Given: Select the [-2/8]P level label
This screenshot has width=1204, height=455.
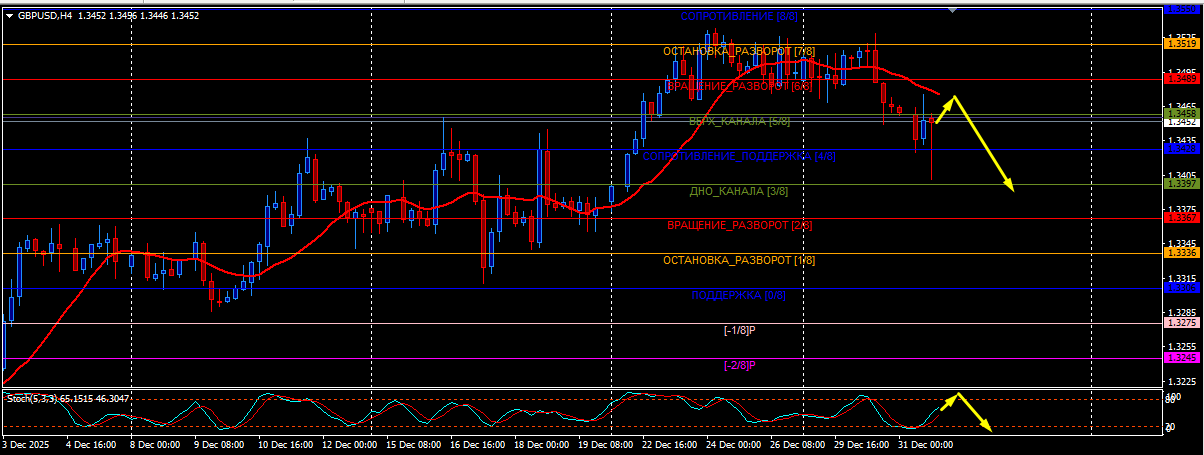Looking at the screenshot, I should pyautogui.click(x=739, y=366).
